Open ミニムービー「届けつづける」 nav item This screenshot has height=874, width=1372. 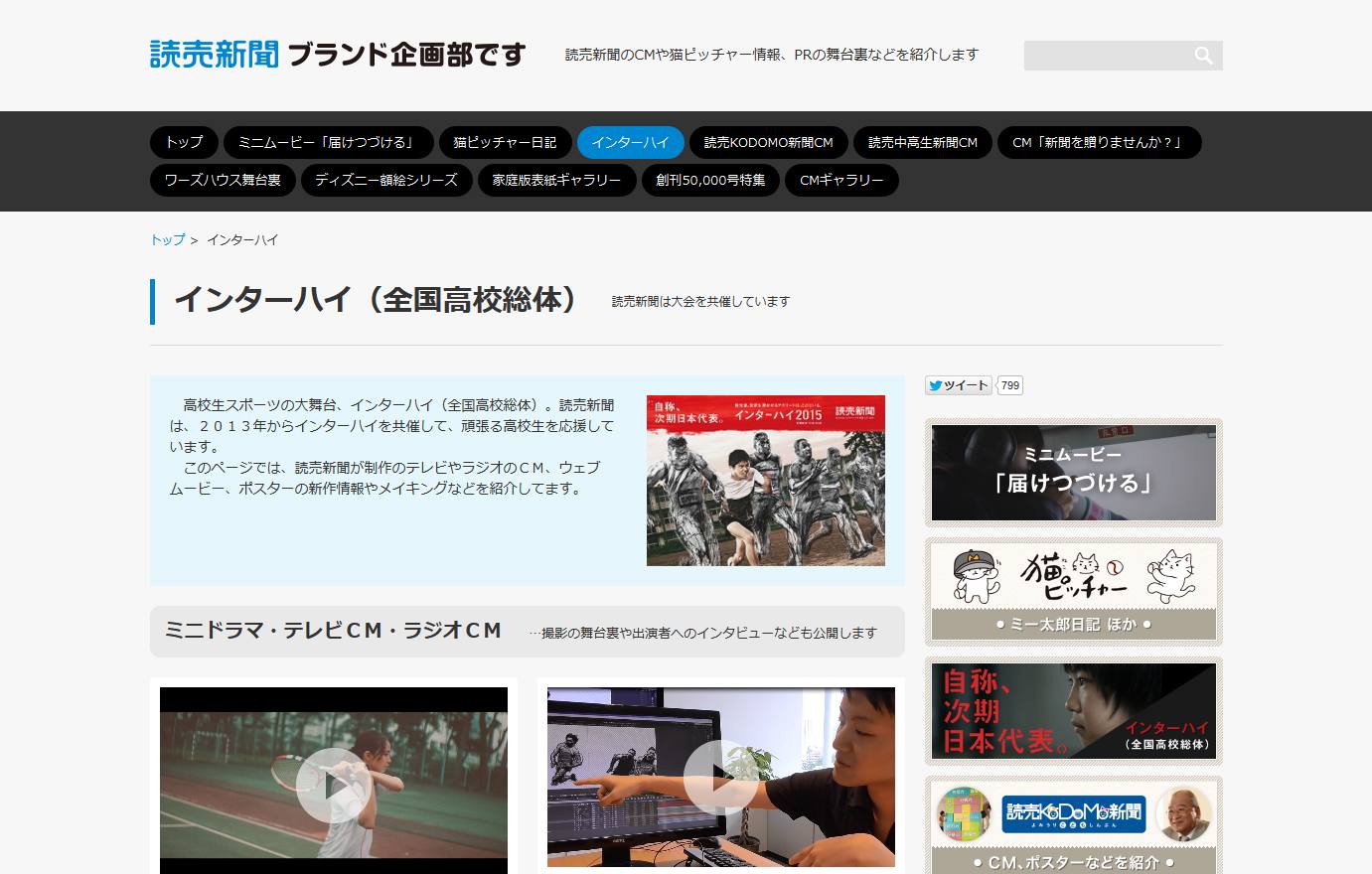tap(329, 142)
